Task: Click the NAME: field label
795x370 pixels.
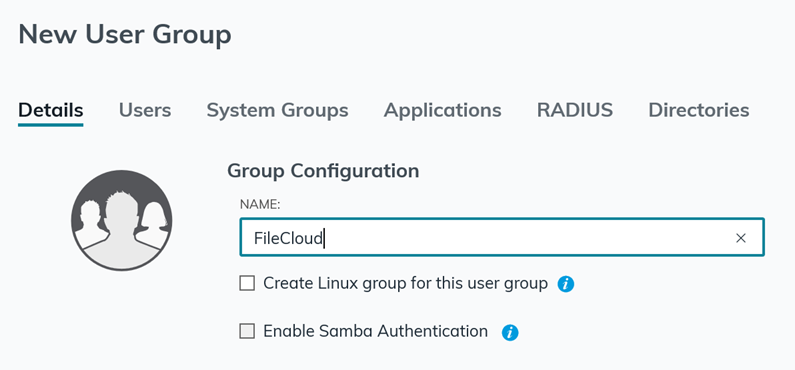Action: point(260,204)
